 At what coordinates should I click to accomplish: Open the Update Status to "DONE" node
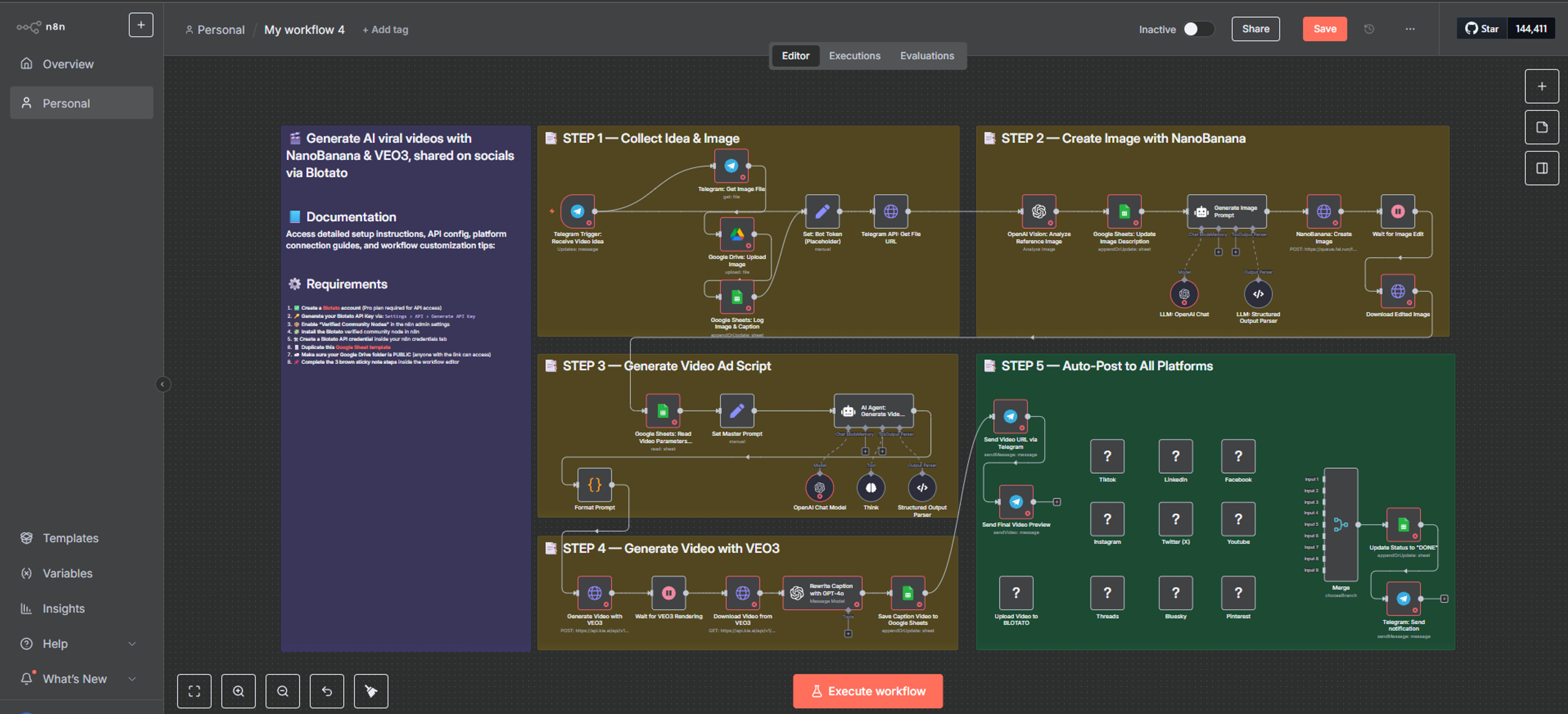[1403, 525]
